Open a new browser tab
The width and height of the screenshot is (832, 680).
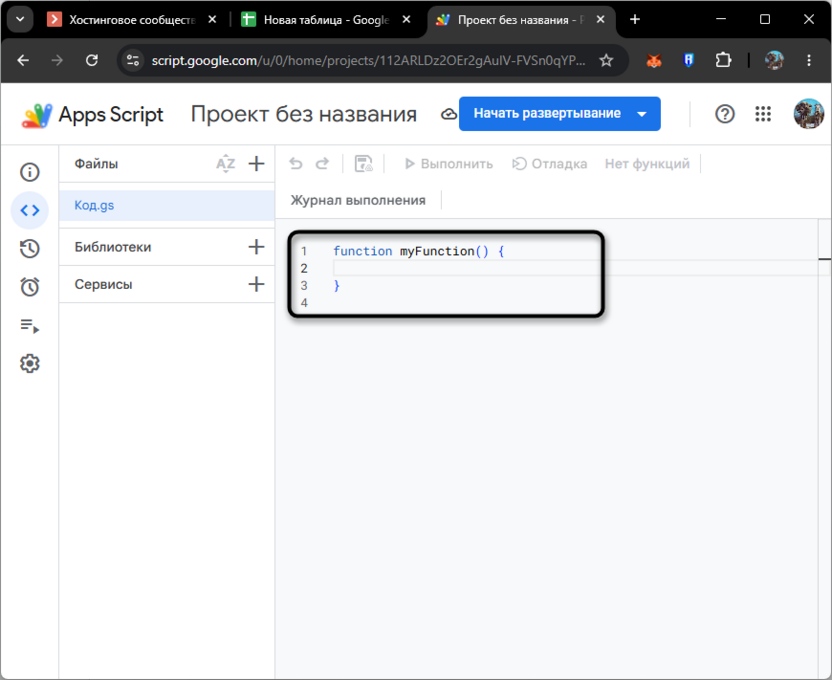(635, 20)
